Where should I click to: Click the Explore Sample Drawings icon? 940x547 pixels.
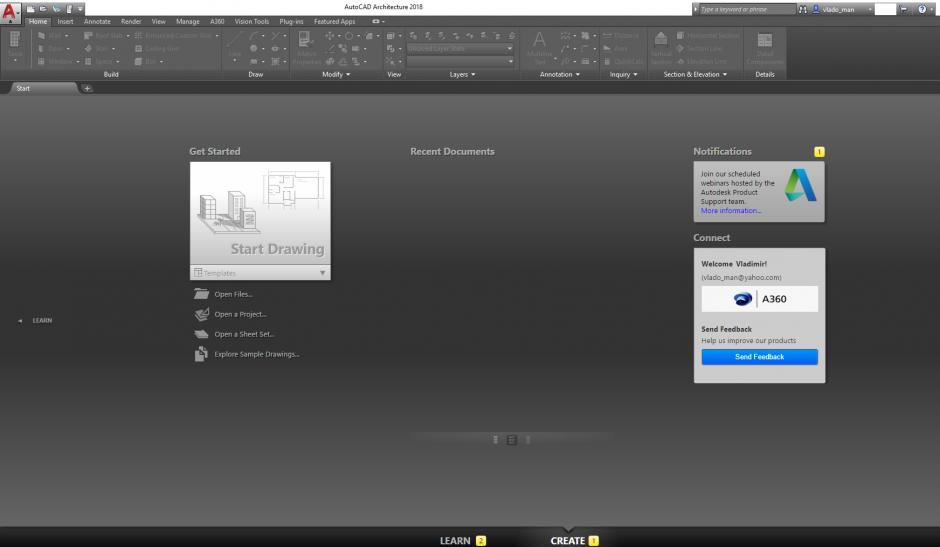201,354
